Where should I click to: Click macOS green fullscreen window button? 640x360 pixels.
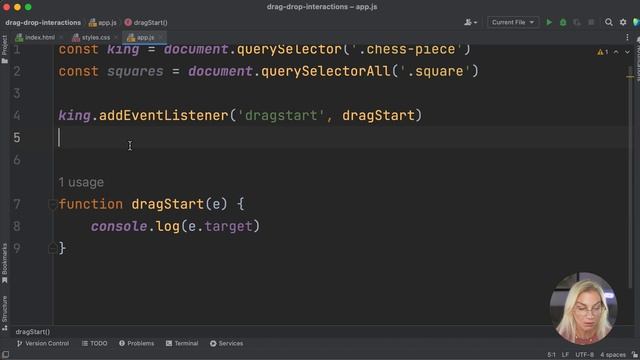[x=28, y=7]
